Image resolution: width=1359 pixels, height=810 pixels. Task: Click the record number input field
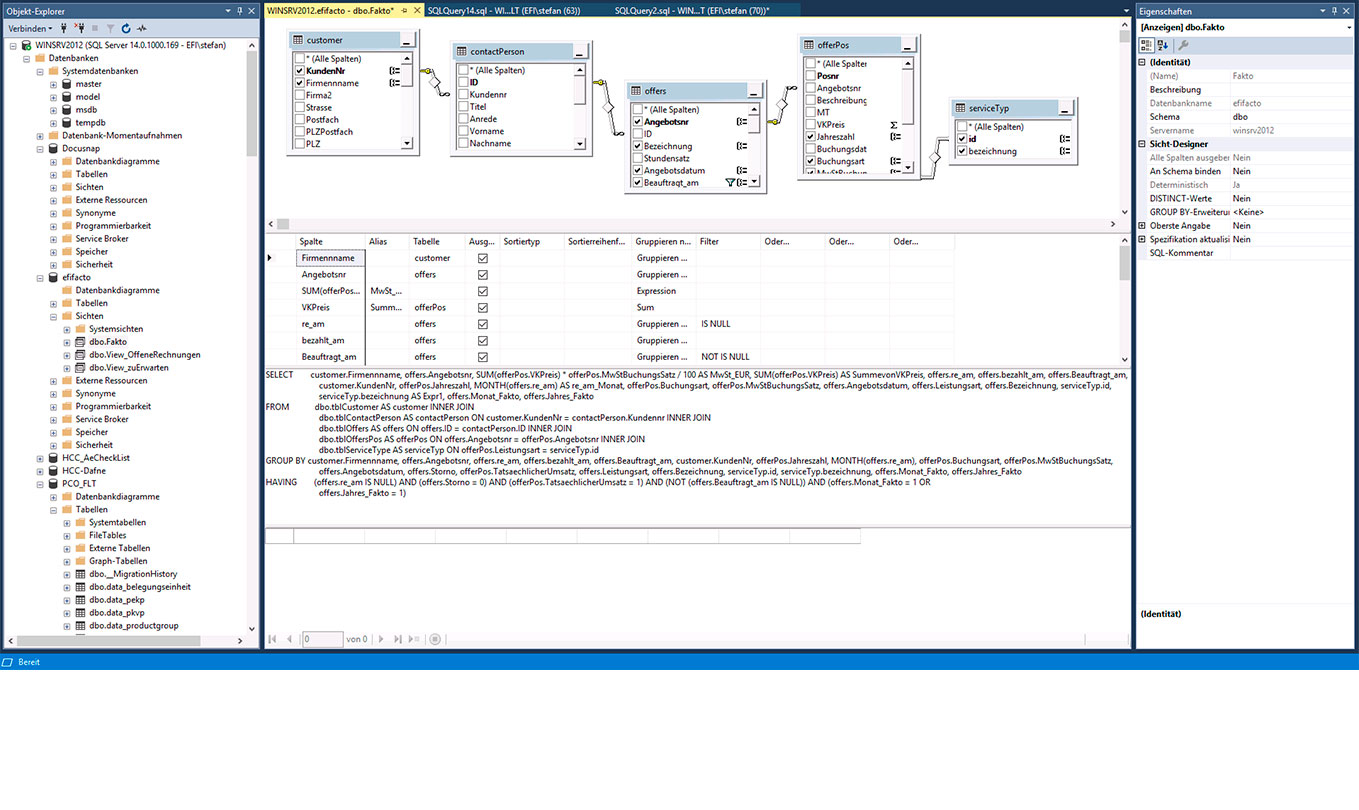click(x=322, y=639)
